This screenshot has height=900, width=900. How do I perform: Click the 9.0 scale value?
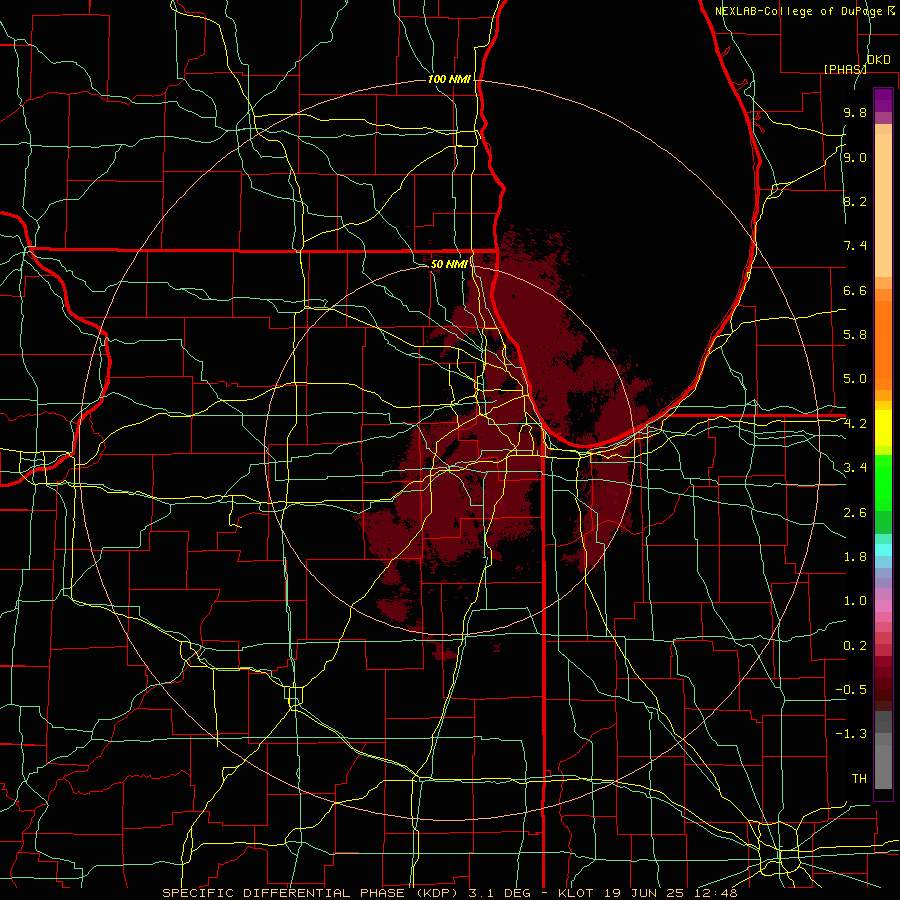855,157
